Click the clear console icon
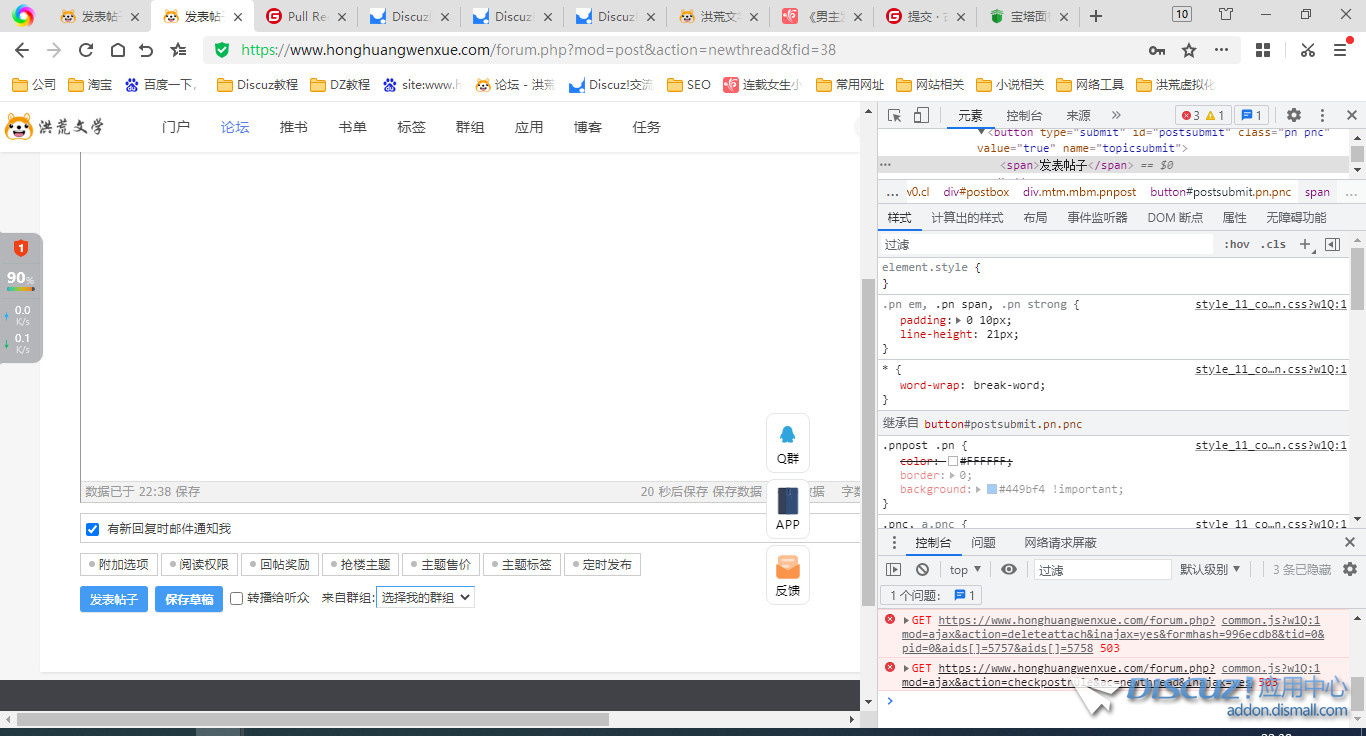 922,569
